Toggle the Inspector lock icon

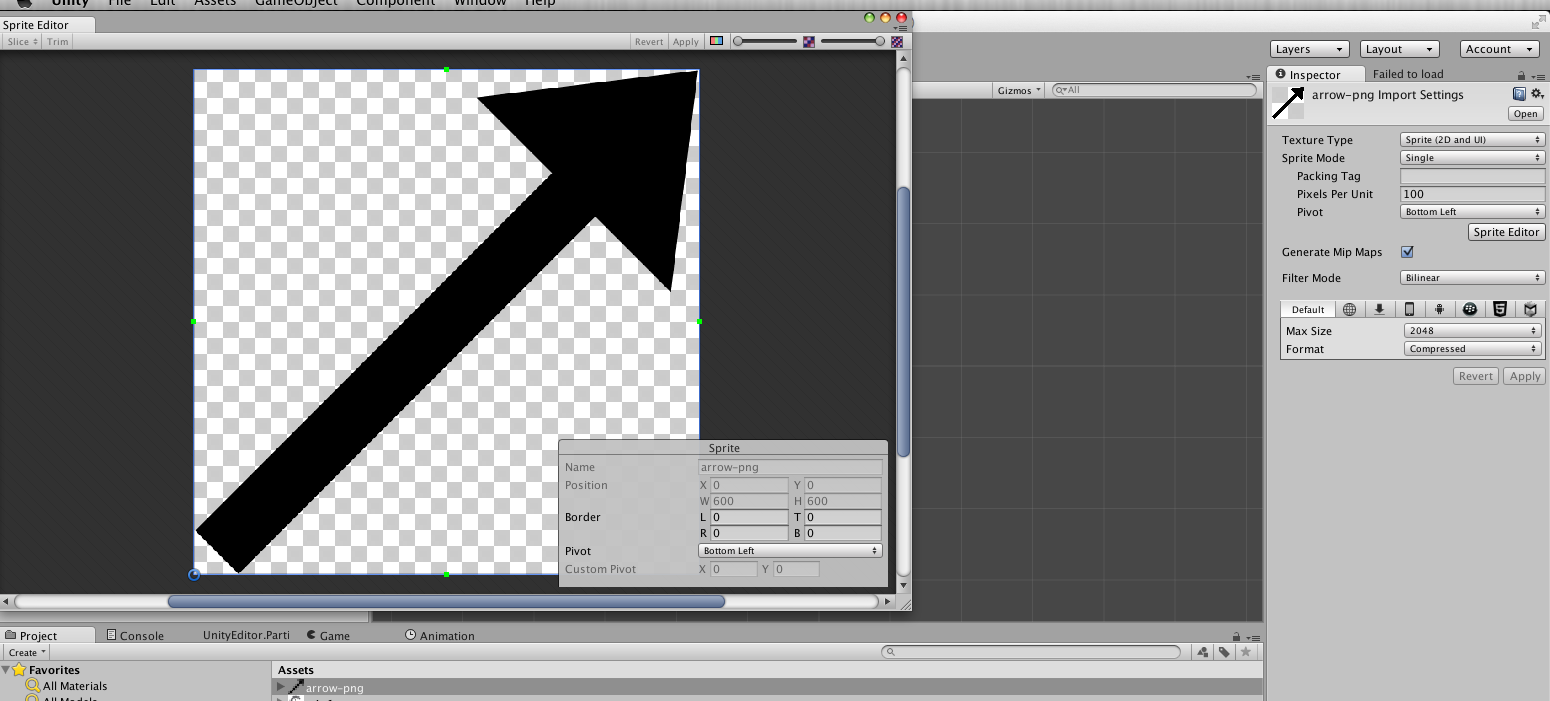(x=1521, y=76)
